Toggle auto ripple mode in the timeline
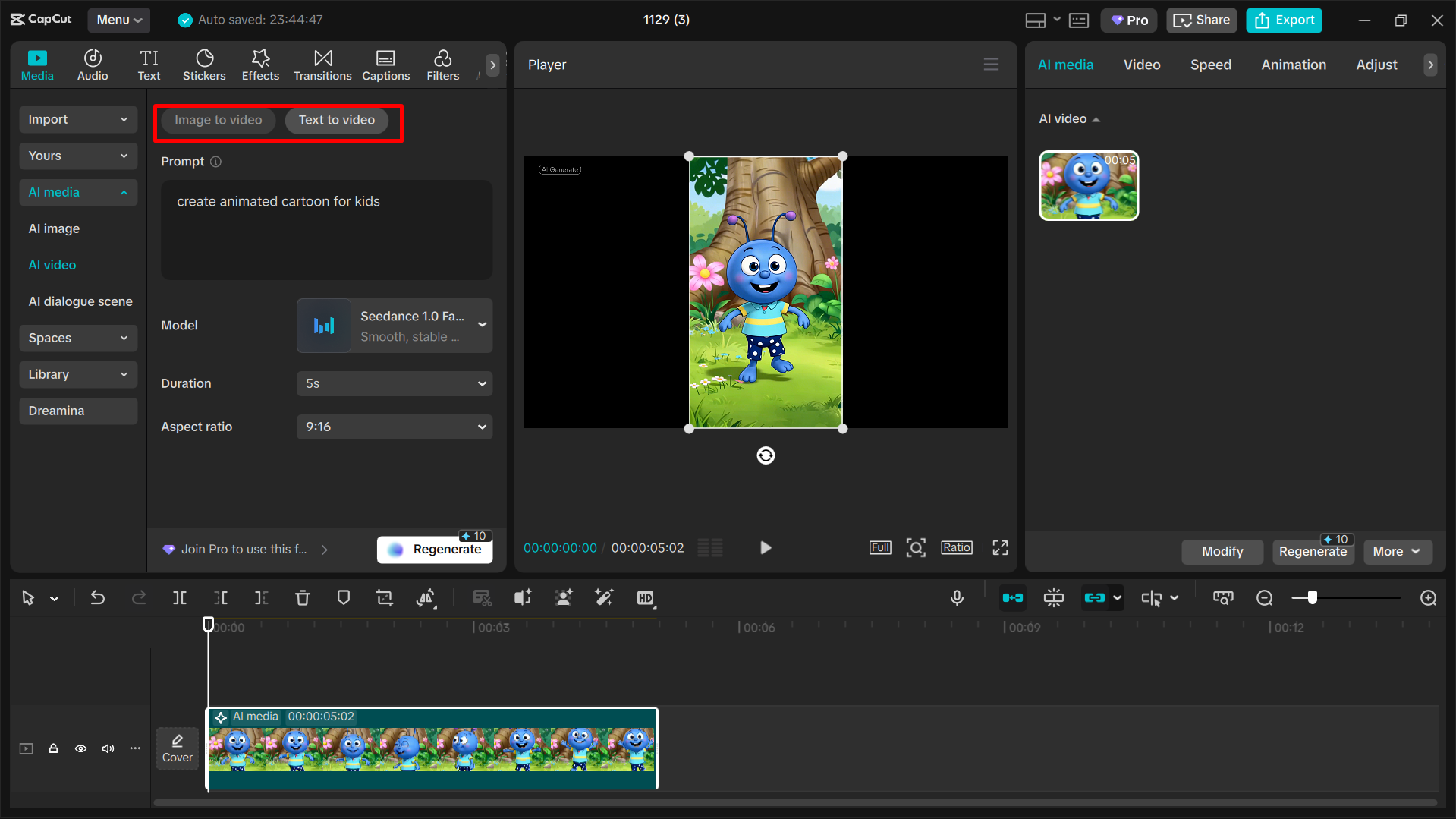The height and width of the screenshot is (819, 1456). [x=1012, y=597]
